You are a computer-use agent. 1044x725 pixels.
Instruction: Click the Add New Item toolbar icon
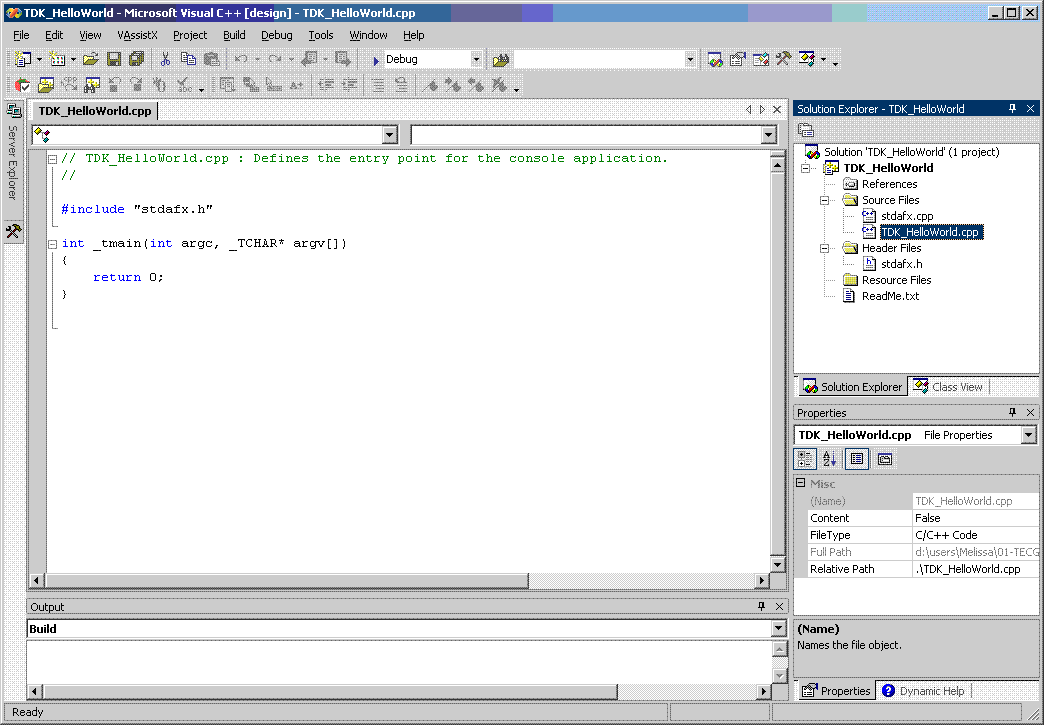click(58, 59)
